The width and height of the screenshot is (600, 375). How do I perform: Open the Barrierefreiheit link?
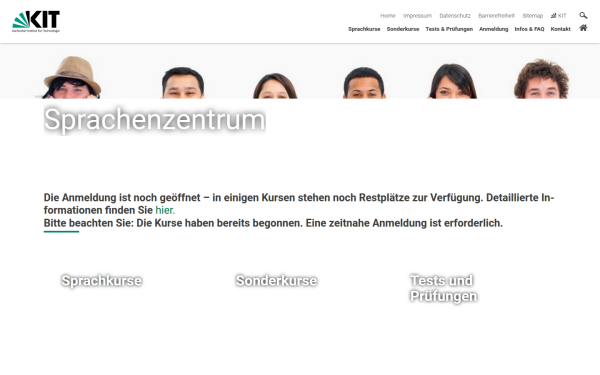[x=496, y=16]
